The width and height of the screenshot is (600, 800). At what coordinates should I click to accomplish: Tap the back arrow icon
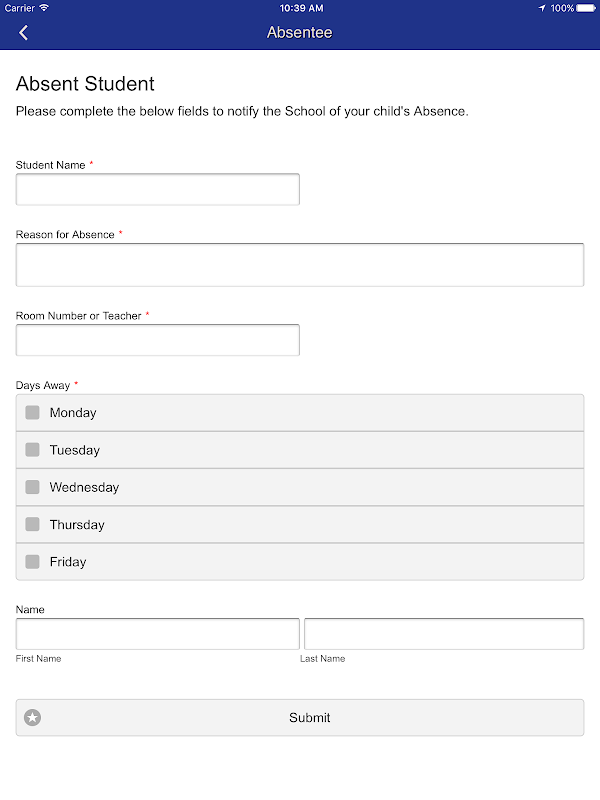click(23, 33)
